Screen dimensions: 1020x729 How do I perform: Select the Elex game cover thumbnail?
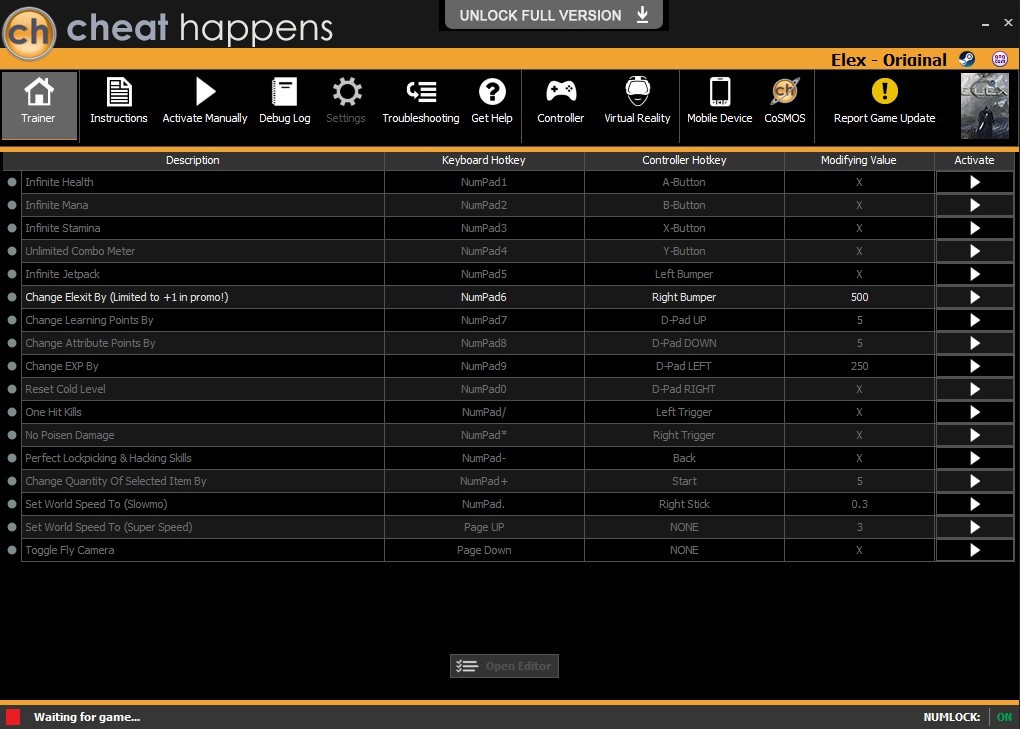(x=985, y=106)
